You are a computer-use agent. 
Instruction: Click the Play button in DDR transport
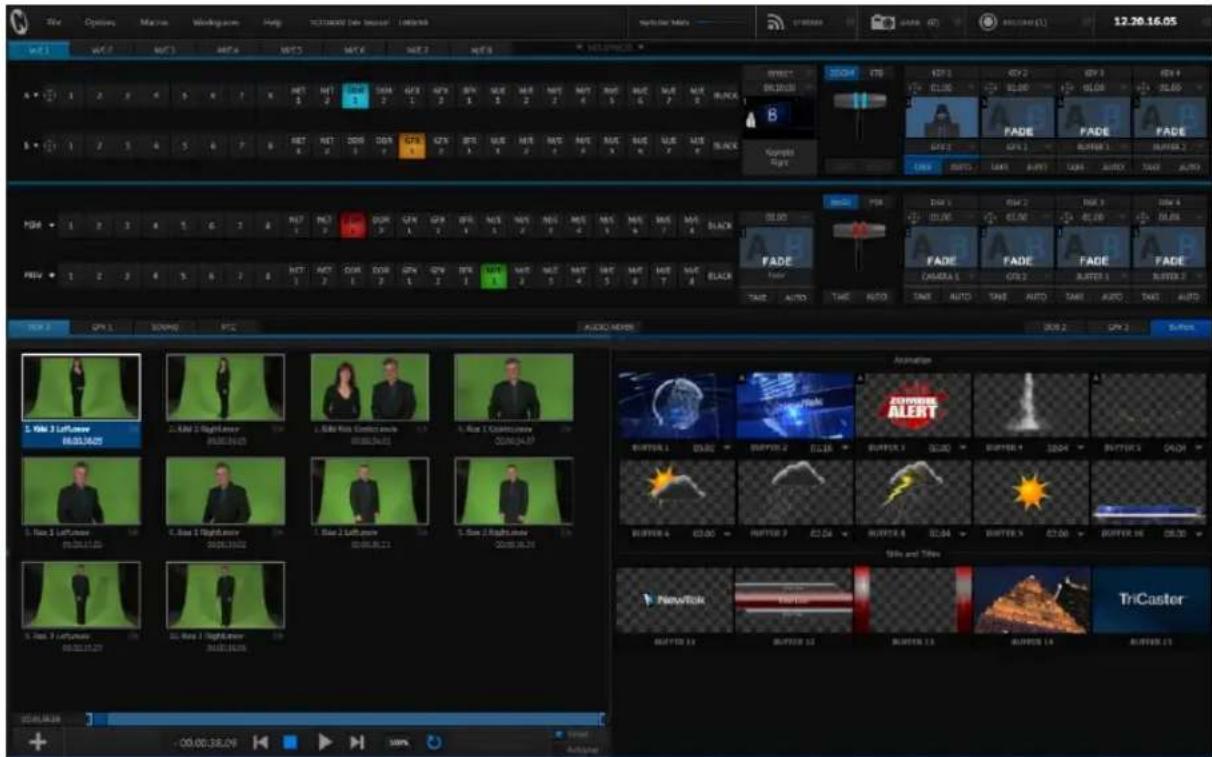click(x=325, y=742)
